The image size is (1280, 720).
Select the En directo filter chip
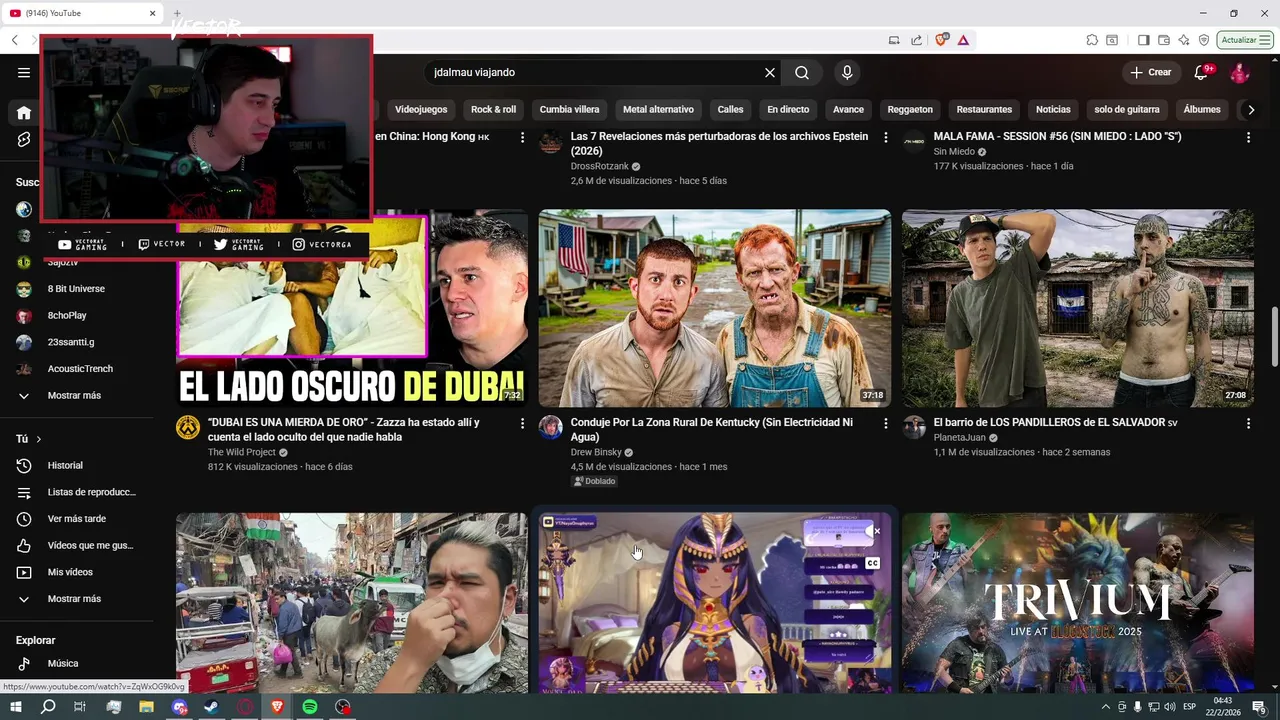[x=788, y=109]
